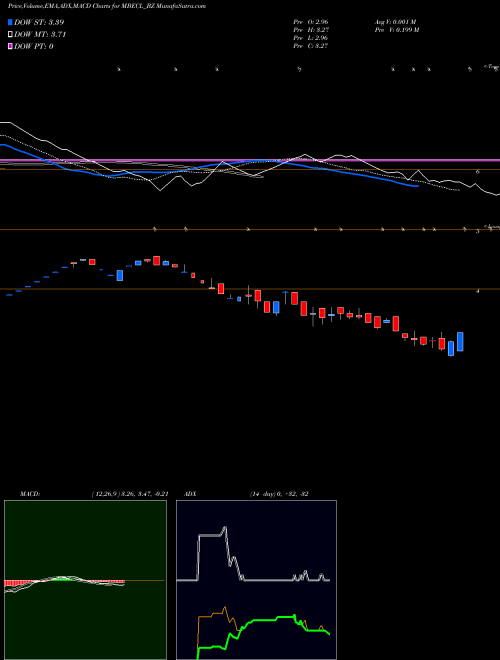The image size is (500, 660).
Task: Click the last tall blue candlestick
Action: [x=460, y=342]
